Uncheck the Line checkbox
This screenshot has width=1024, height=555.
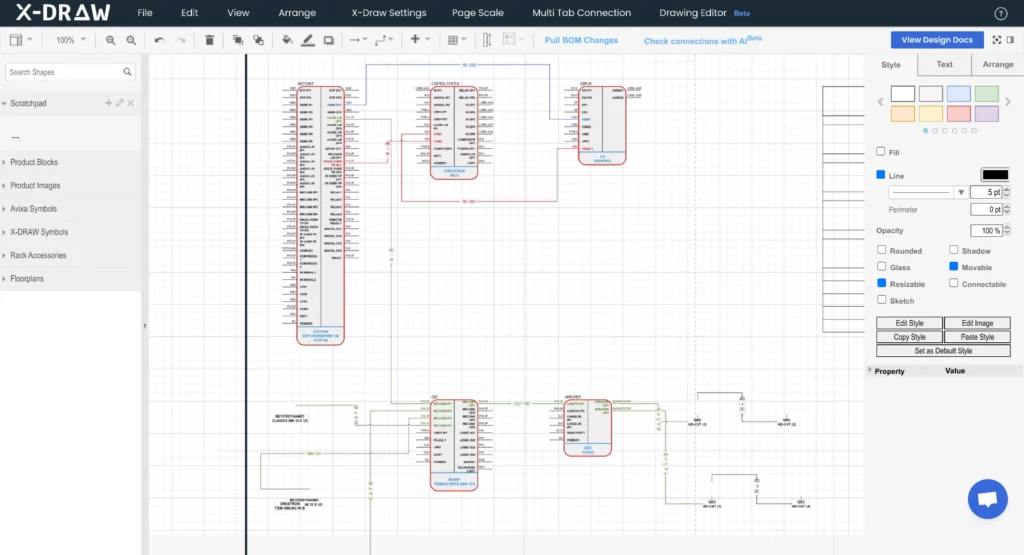pos(881,175)
